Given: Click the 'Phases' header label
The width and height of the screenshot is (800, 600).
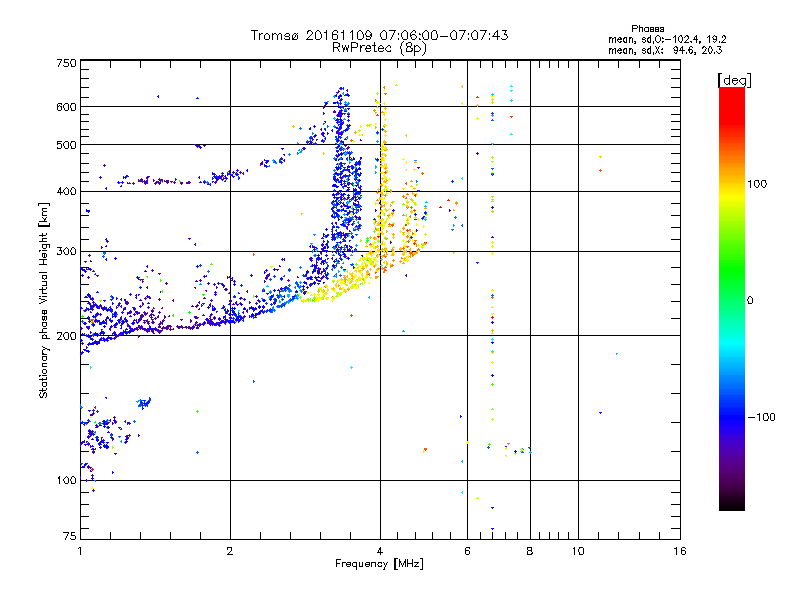Looking at the screenshot, I should (x=647, y=29).
